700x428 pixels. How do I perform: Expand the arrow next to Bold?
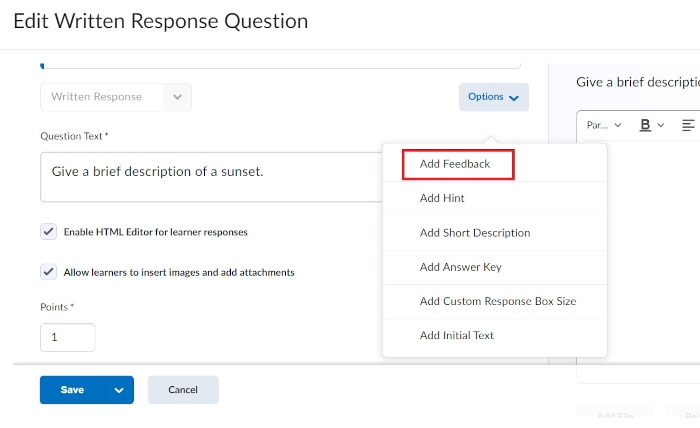tap(661, 126)
